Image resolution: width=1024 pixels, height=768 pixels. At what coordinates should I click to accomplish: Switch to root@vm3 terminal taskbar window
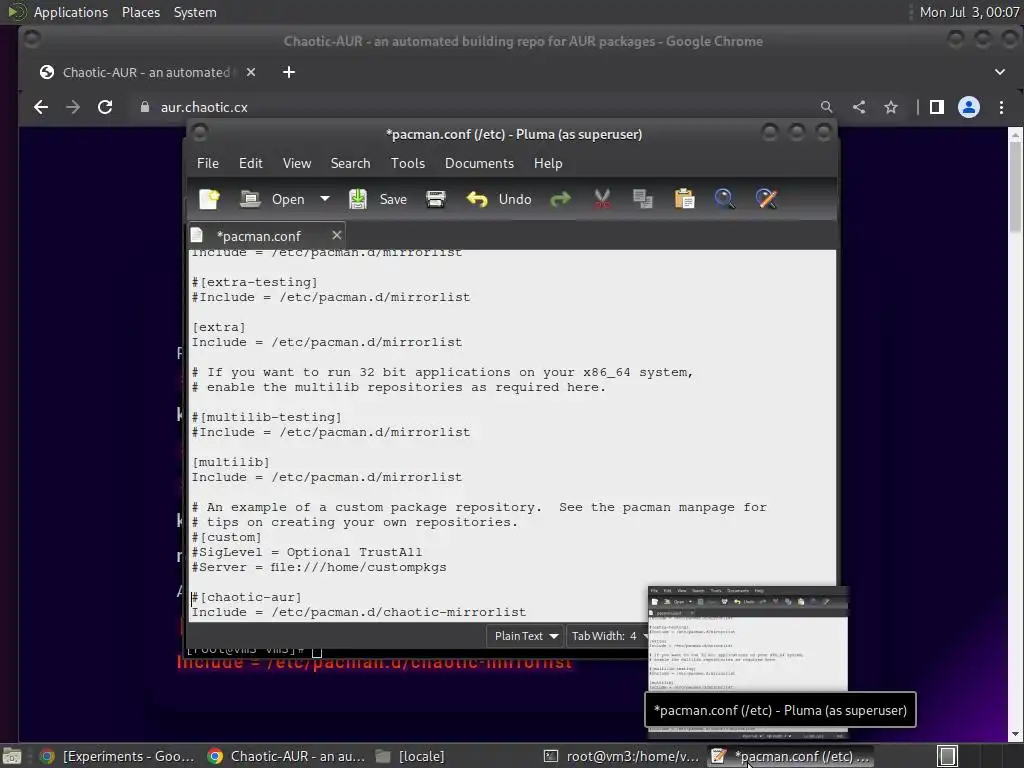[622, 756]
